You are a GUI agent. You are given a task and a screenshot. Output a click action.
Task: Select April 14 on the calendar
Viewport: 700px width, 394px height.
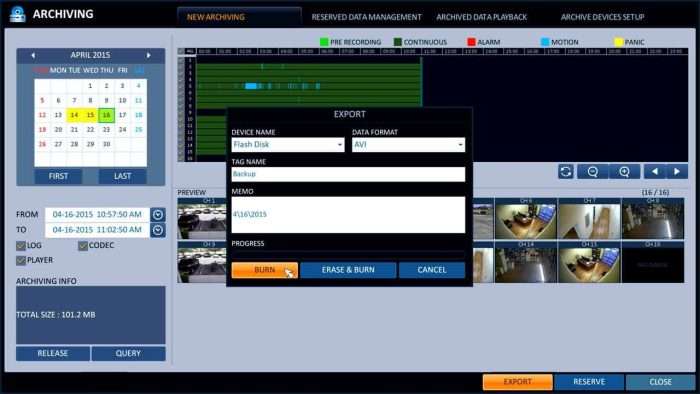pos(74,115)
